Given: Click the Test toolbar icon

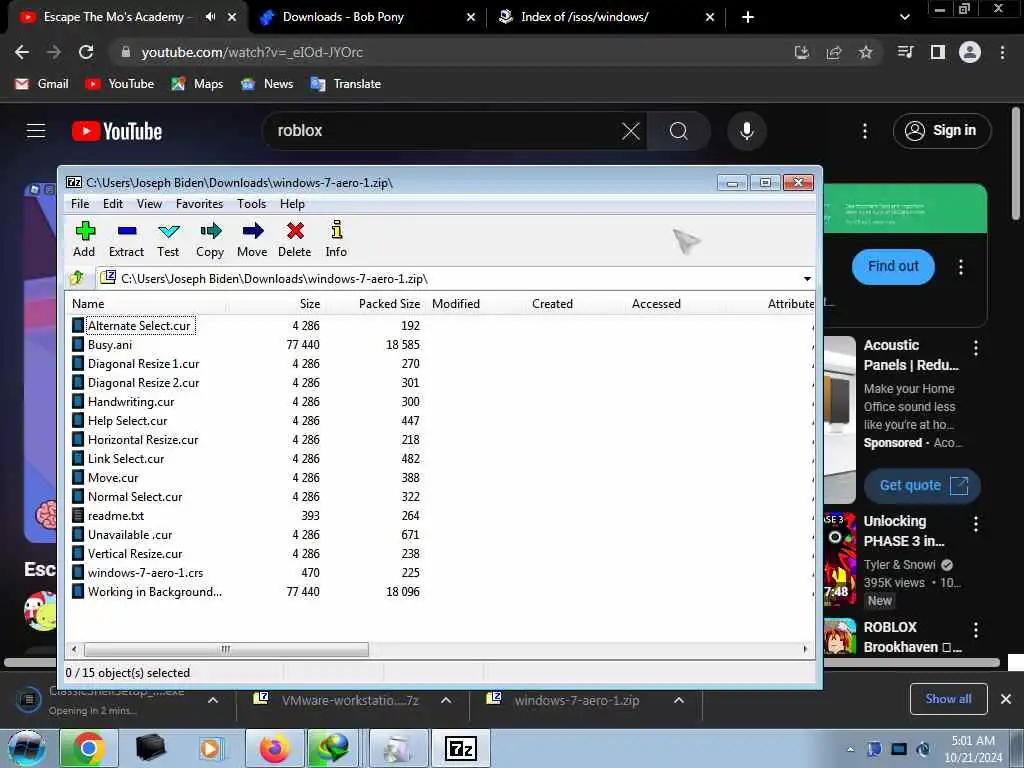Looking at the screenshot, I should click(x=168, y=239).
